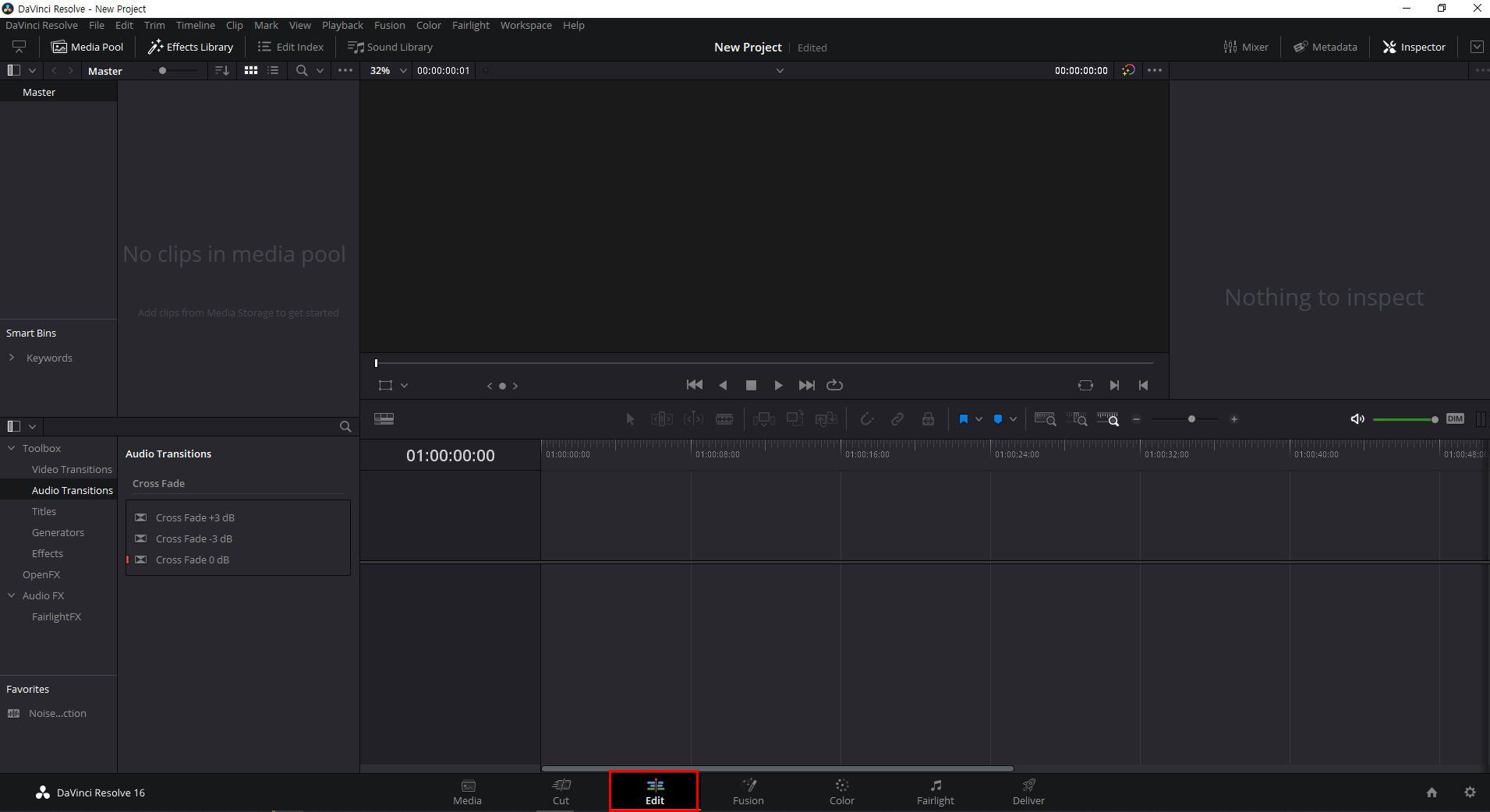Click the Full Extent Zoom icon
Image resolution: width=1490 pixels, height=812 pixels.
(1045, 419)
